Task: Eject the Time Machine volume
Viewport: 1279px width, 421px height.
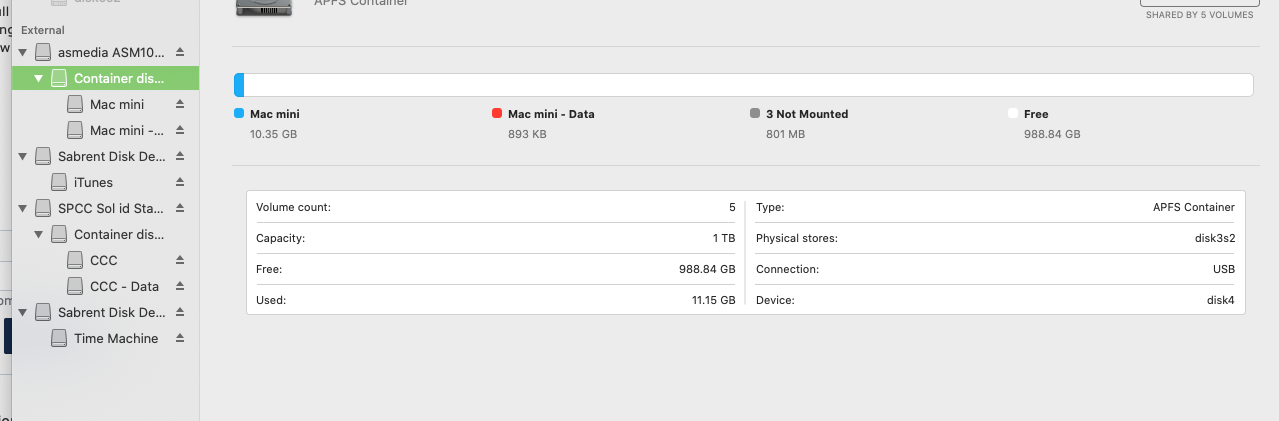Action: coord(180,338)
